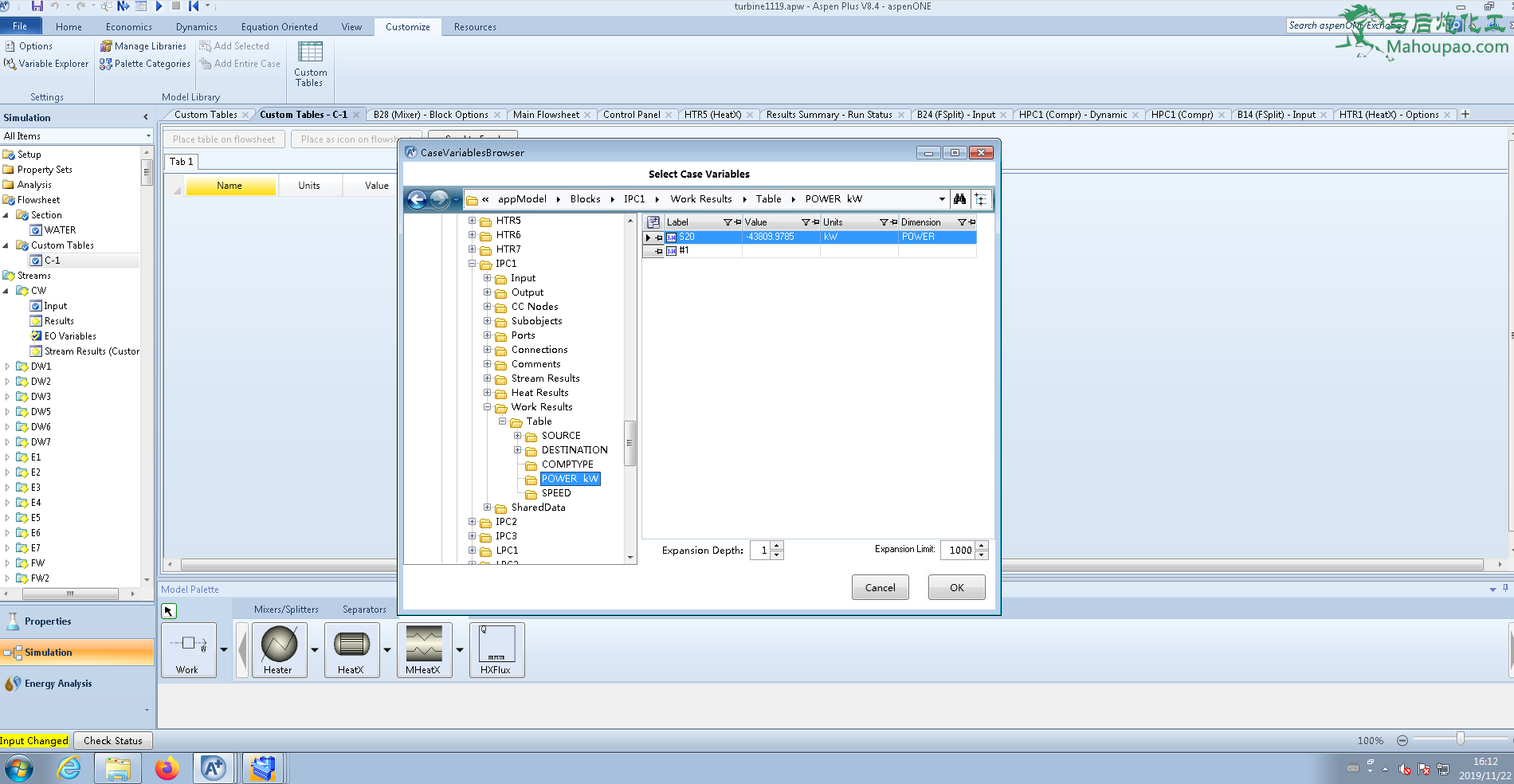
Task: Open Firefox from the taskbar
Action: click(x=167, y=769)
